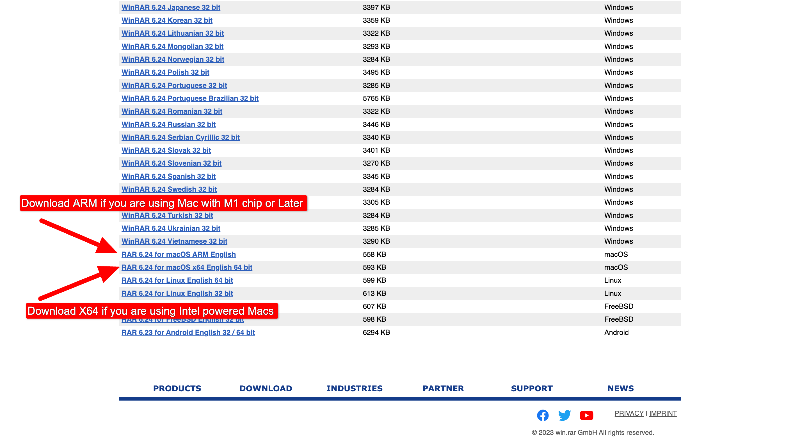The image size is (800, 439).
Task: Click the Linux platform cell in 64 bit row
Action: (x=613, y=280)
